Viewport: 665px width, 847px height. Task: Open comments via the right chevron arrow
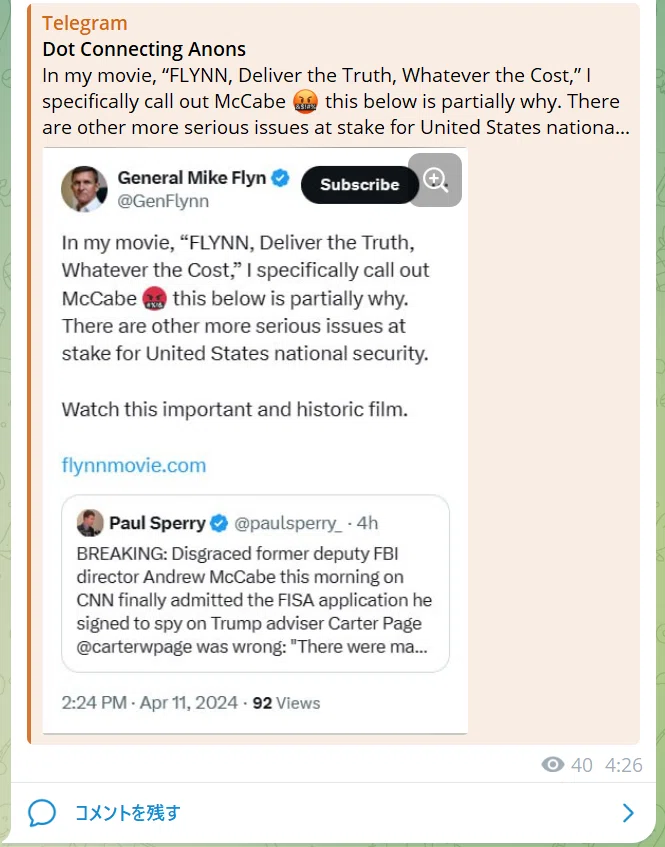pos(628,812)
